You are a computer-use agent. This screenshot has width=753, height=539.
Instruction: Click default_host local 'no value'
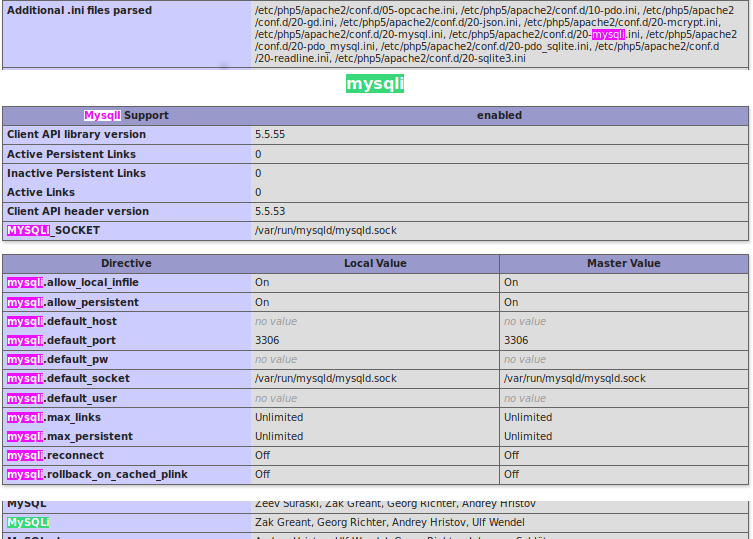276,321
